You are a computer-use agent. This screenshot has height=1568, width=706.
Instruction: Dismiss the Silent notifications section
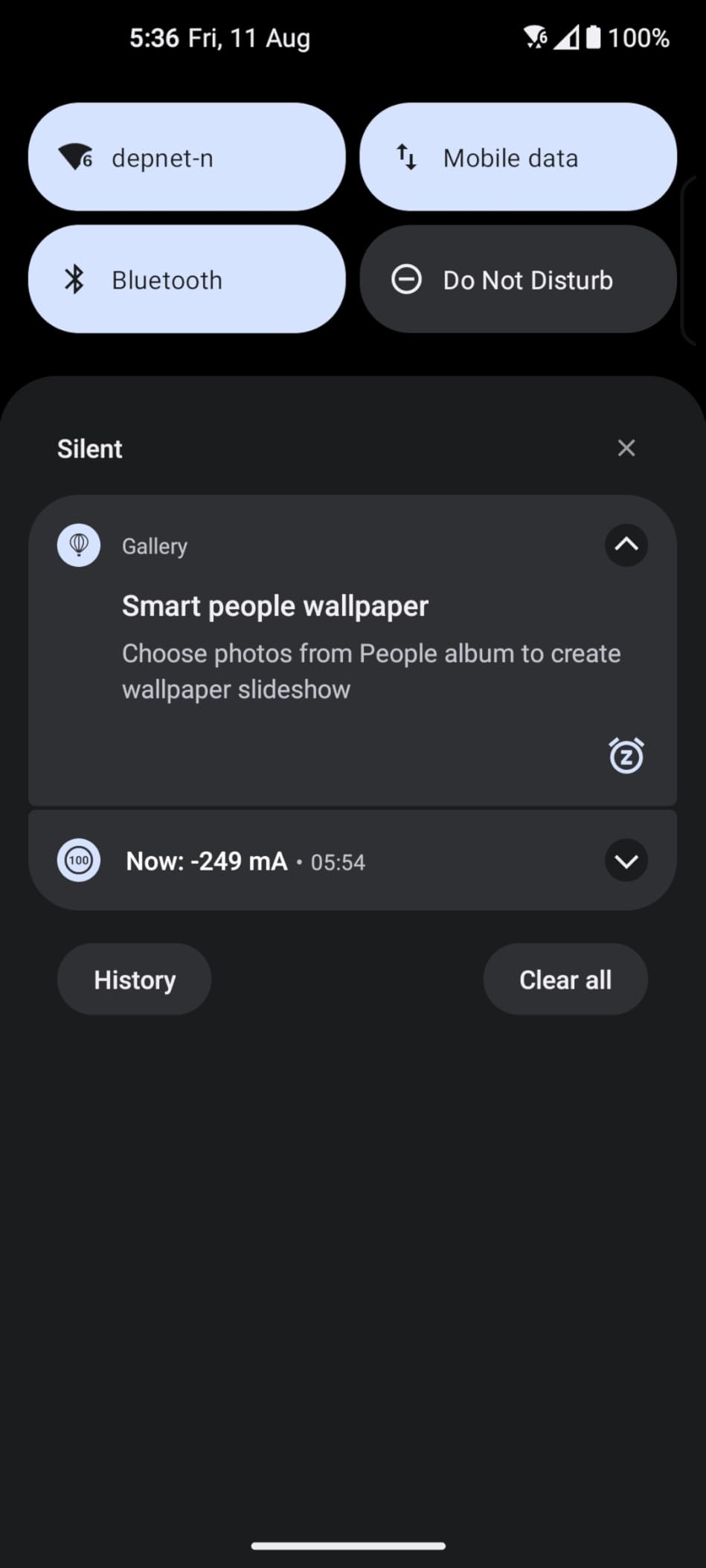point(626,448)
